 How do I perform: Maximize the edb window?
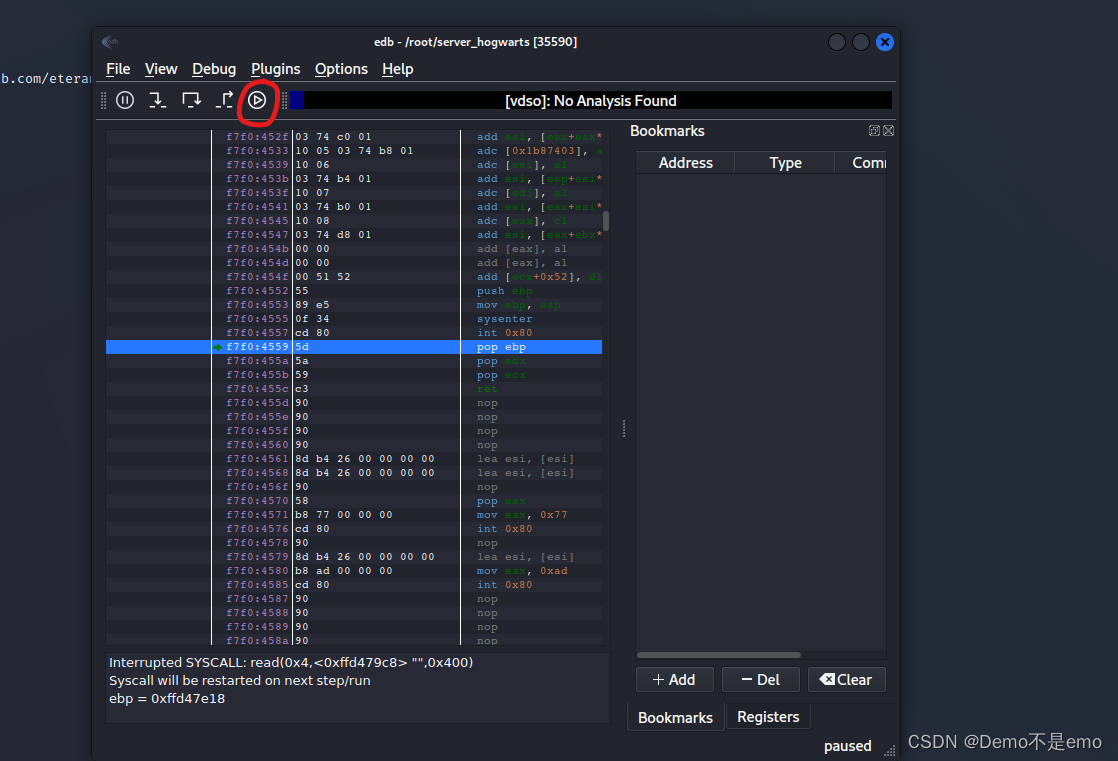click(x=861, y=42)
